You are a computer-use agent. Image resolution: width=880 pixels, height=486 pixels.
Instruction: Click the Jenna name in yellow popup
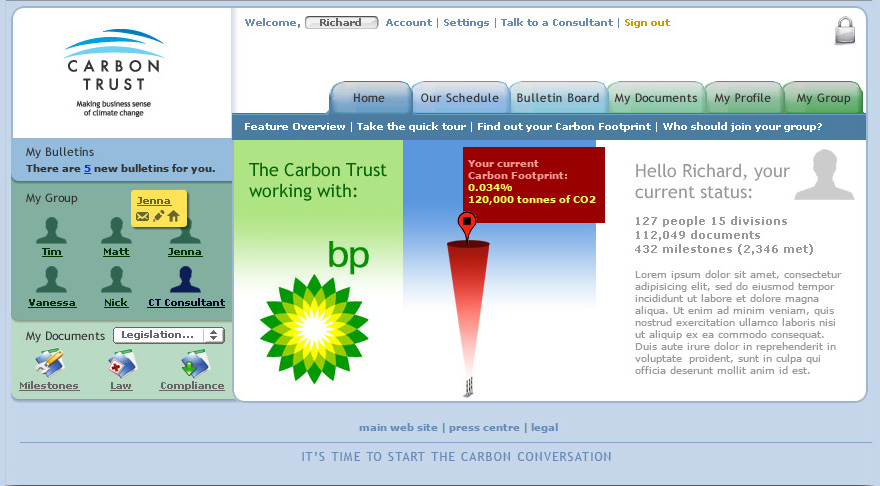pos(153,200)
